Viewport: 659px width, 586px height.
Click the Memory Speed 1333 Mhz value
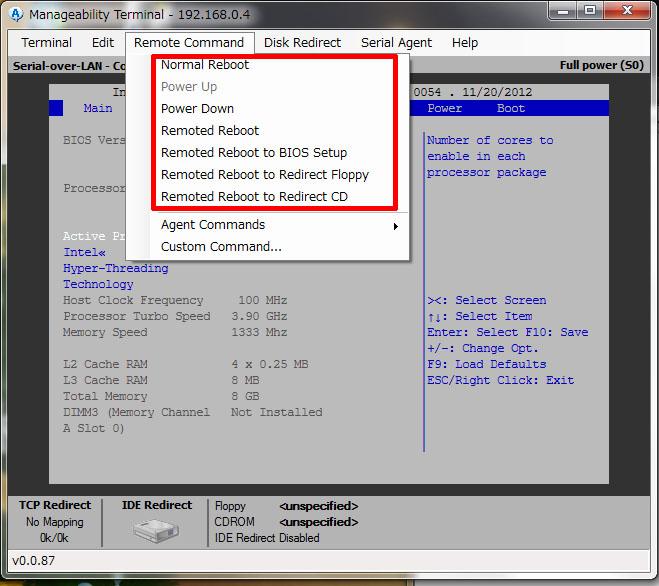(259, 332)
